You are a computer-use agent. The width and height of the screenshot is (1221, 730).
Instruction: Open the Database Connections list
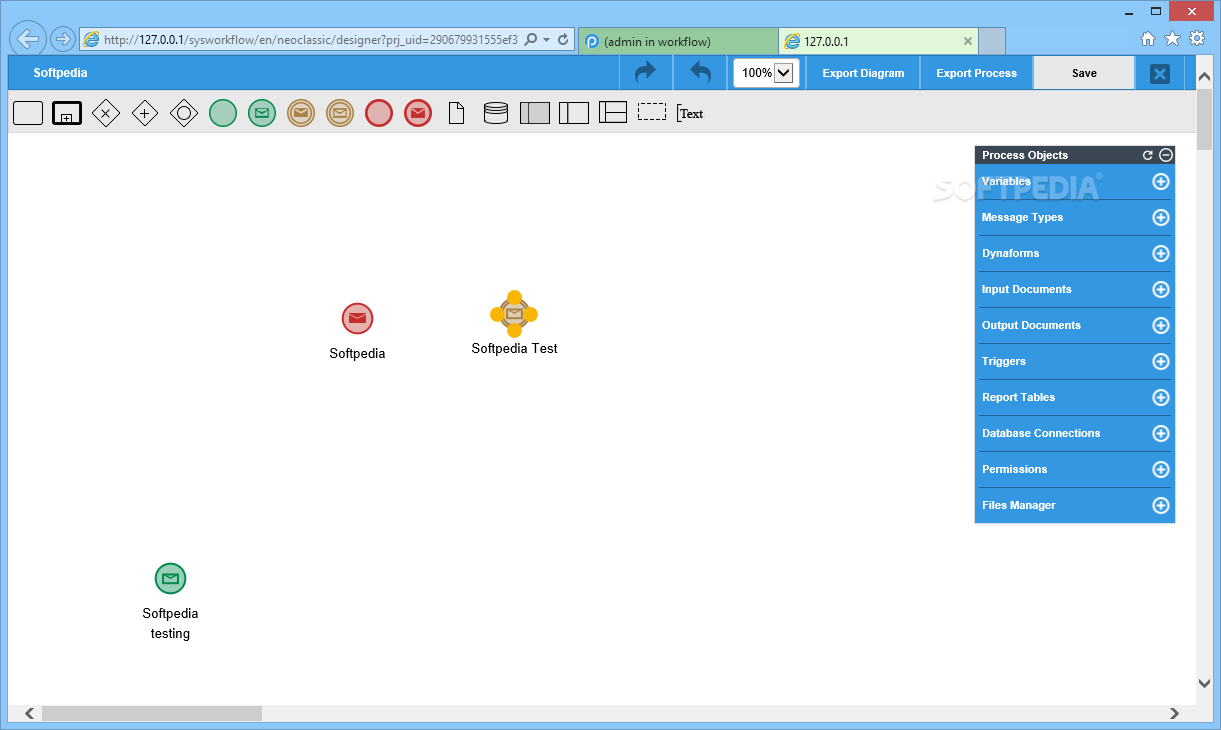pos(1041,433)
